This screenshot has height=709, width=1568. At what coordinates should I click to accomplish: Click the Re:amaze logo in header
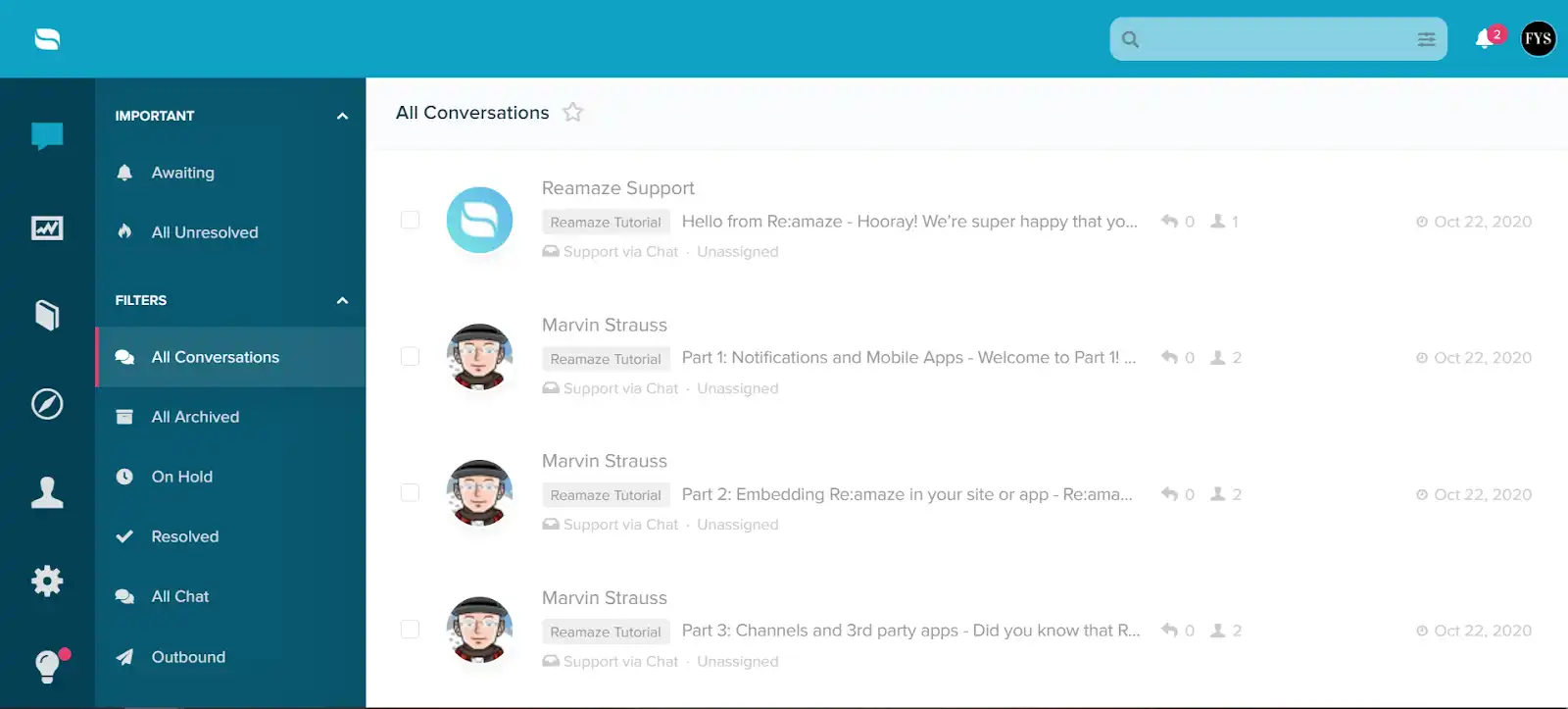click(47, 39)
